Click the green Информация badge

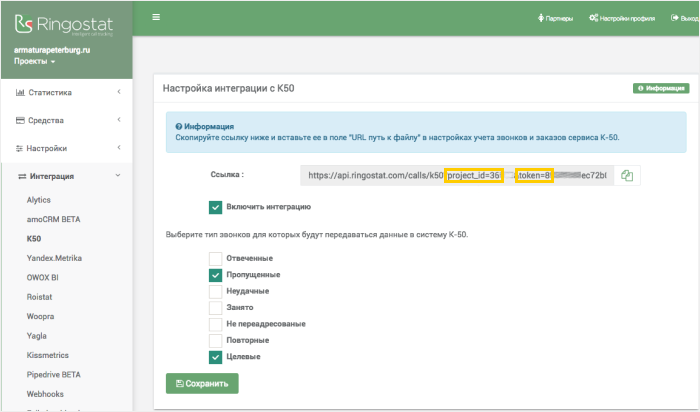pyautogui.click(x=661, y=88)
